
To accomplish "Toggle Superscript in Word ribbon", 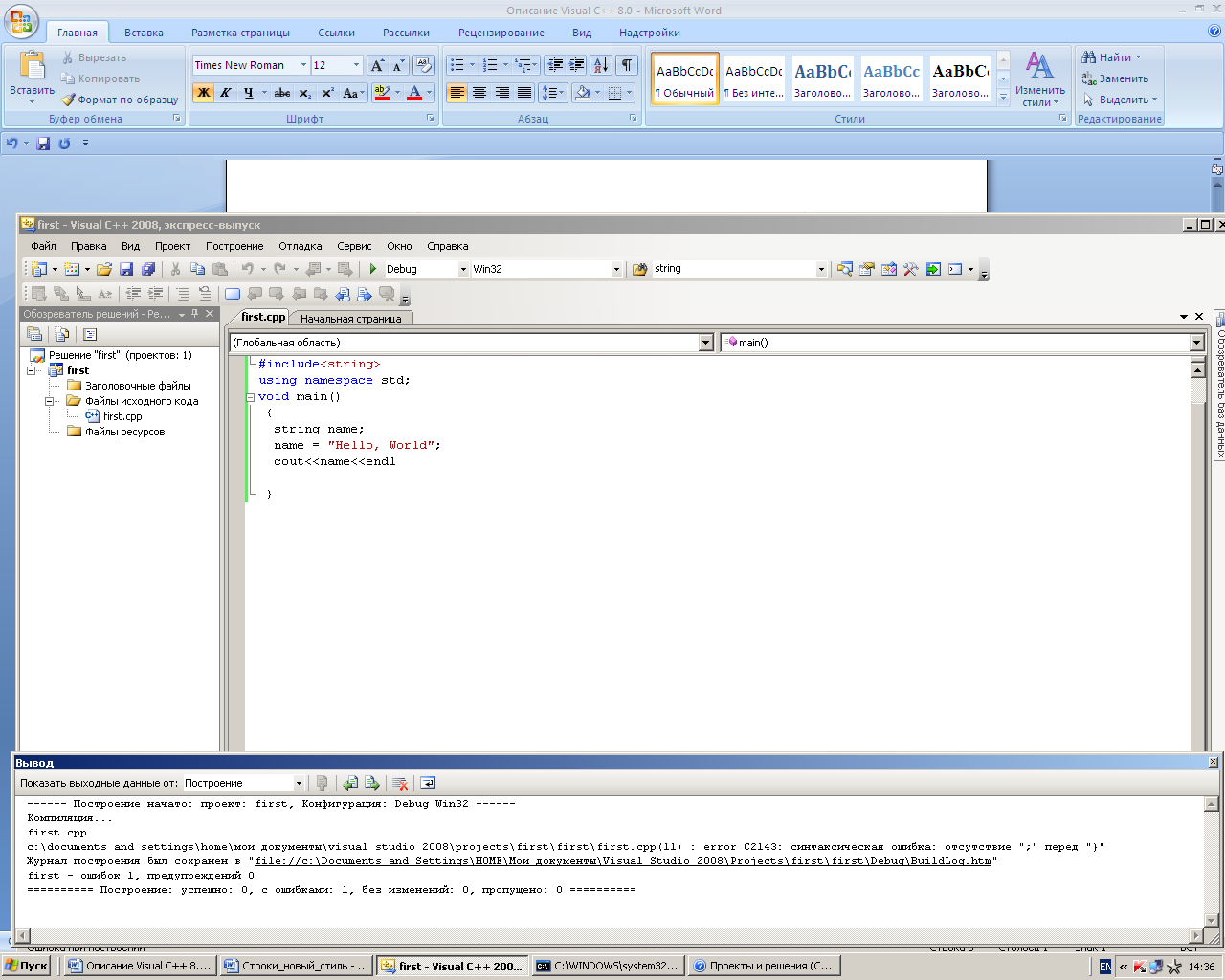I will point(327,93).
